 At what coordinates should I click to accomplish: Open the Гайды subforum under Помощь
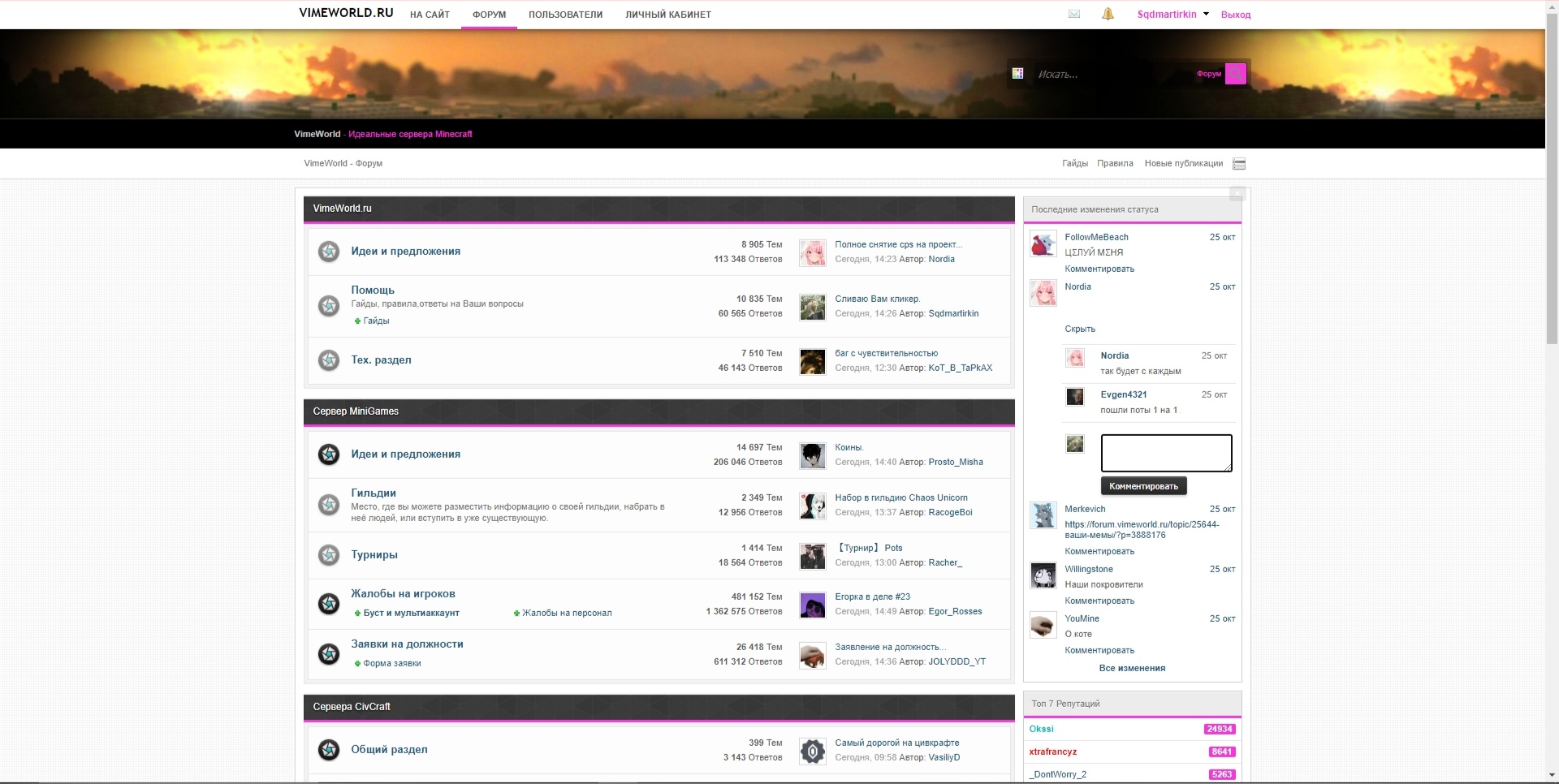point(376,321)
